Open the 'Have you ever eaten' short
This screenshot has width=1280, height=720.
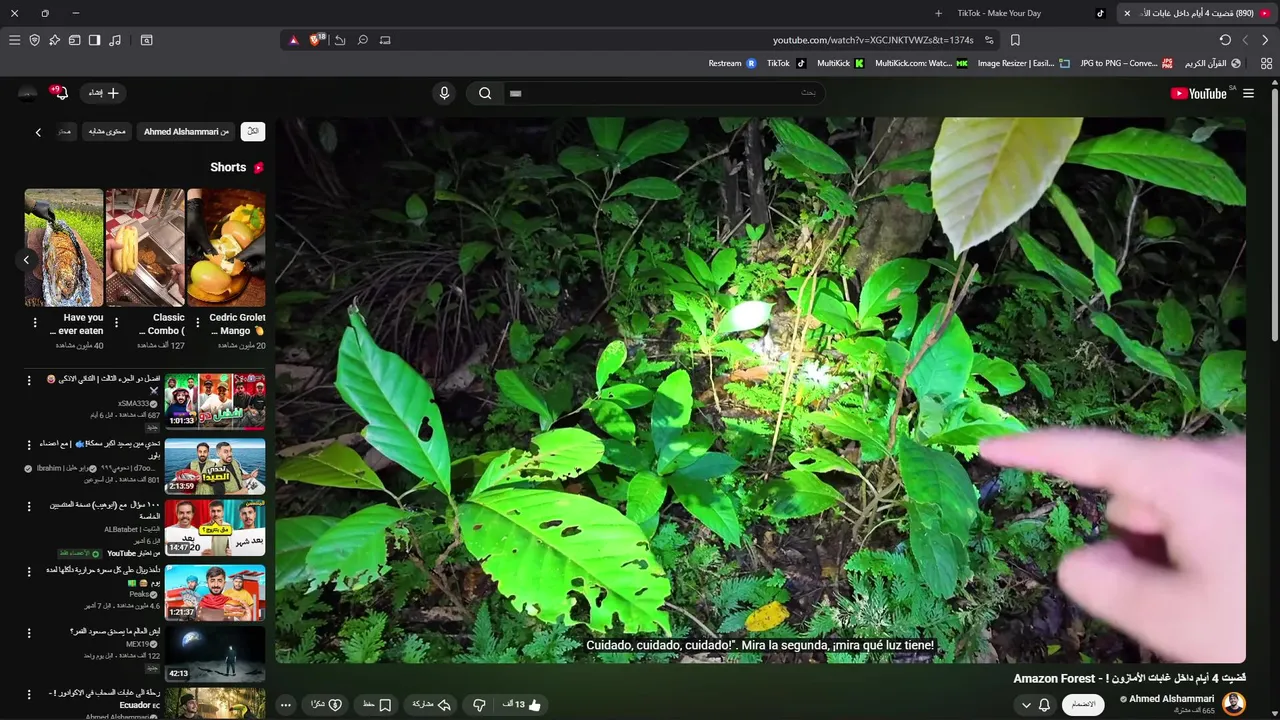click(x=64, y=247)
